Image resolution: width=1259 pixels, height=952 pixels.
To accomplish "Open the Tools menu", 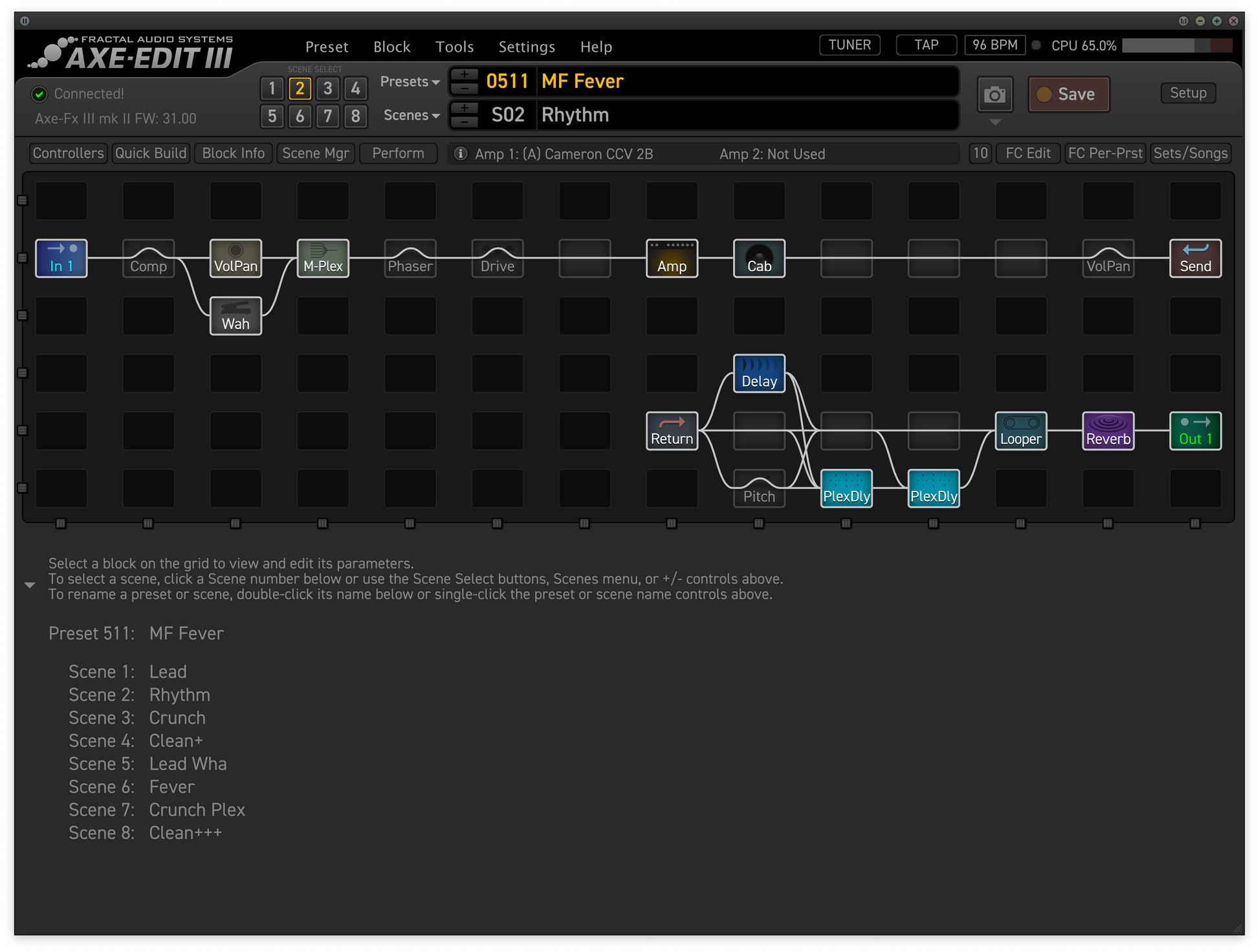I will tap(454, 47).
